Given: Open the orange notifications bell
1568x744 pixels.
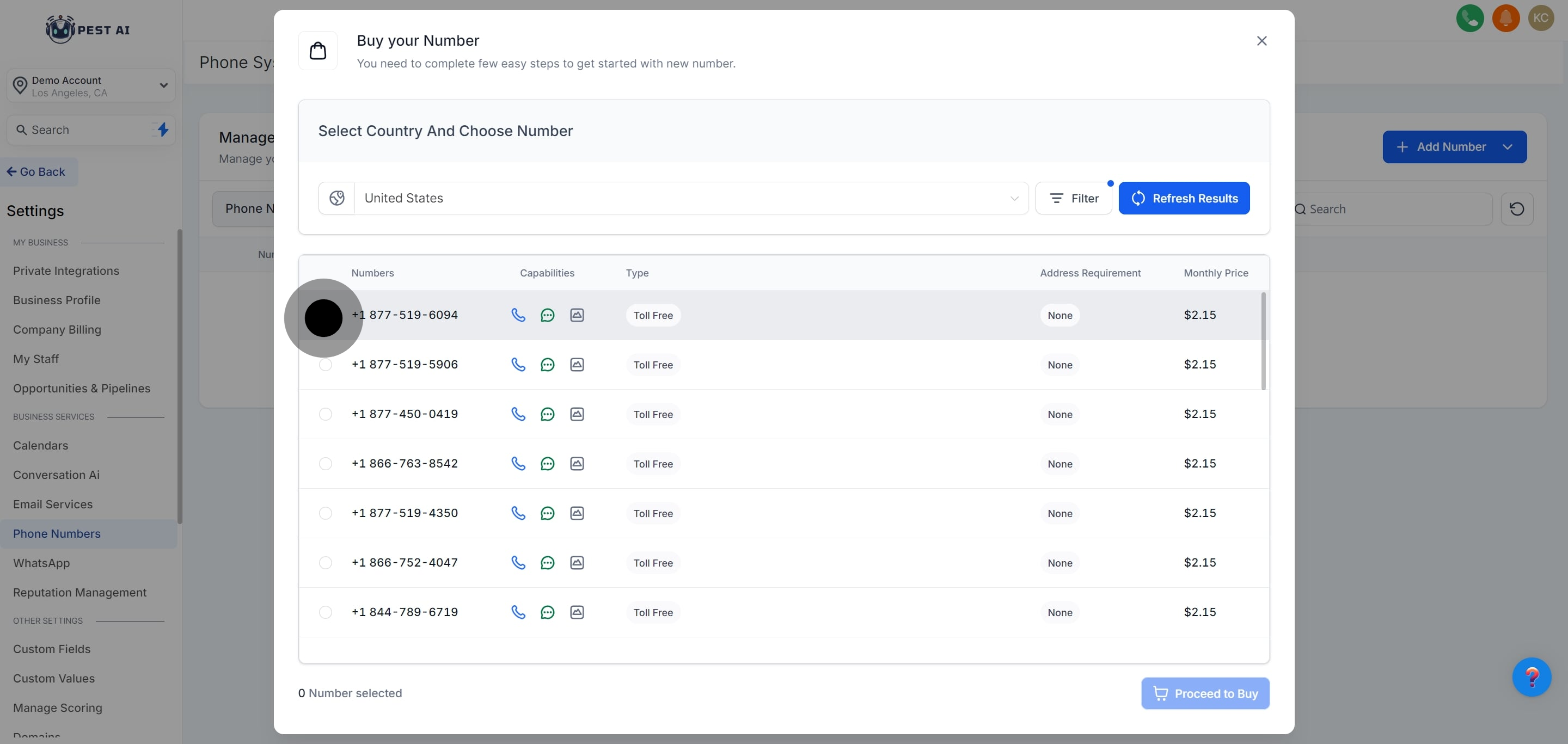Looking at the screenshot, I should pyautogui.click(x=1505, y=17).
